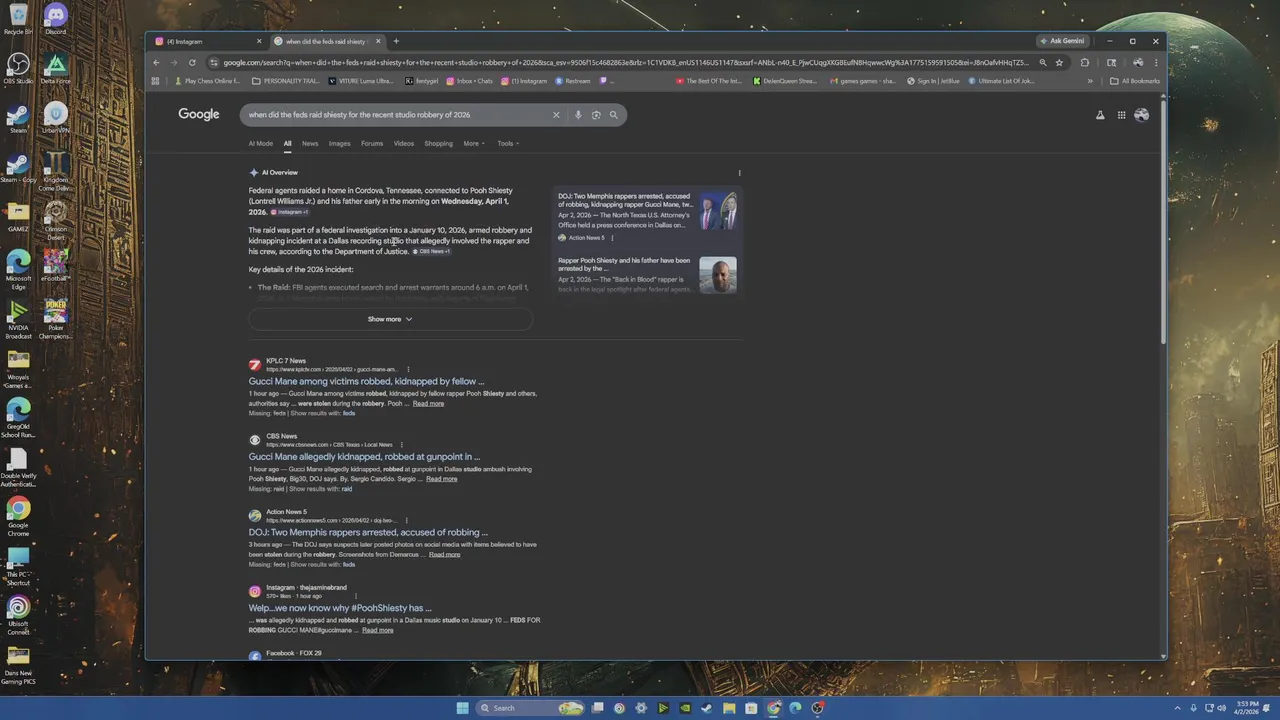The height and width of the screenshot is (720, 1280).
Task: Open the OBS Studio desktop shortcut
Action: pyautogui.click(x=18, y=68)
